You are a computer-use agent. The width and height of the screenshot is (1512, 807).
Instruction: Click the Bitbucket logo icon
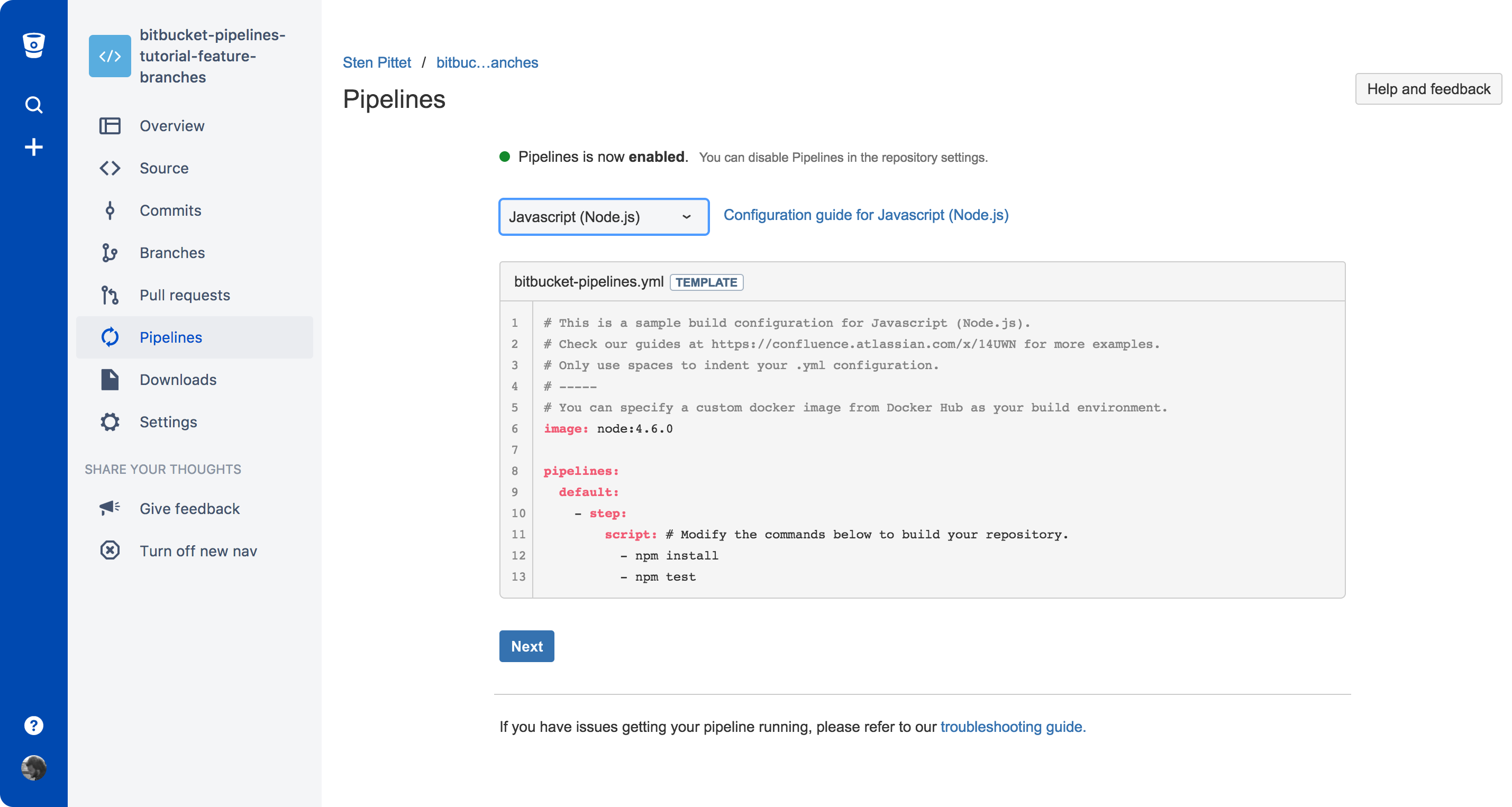coord(33,44)
